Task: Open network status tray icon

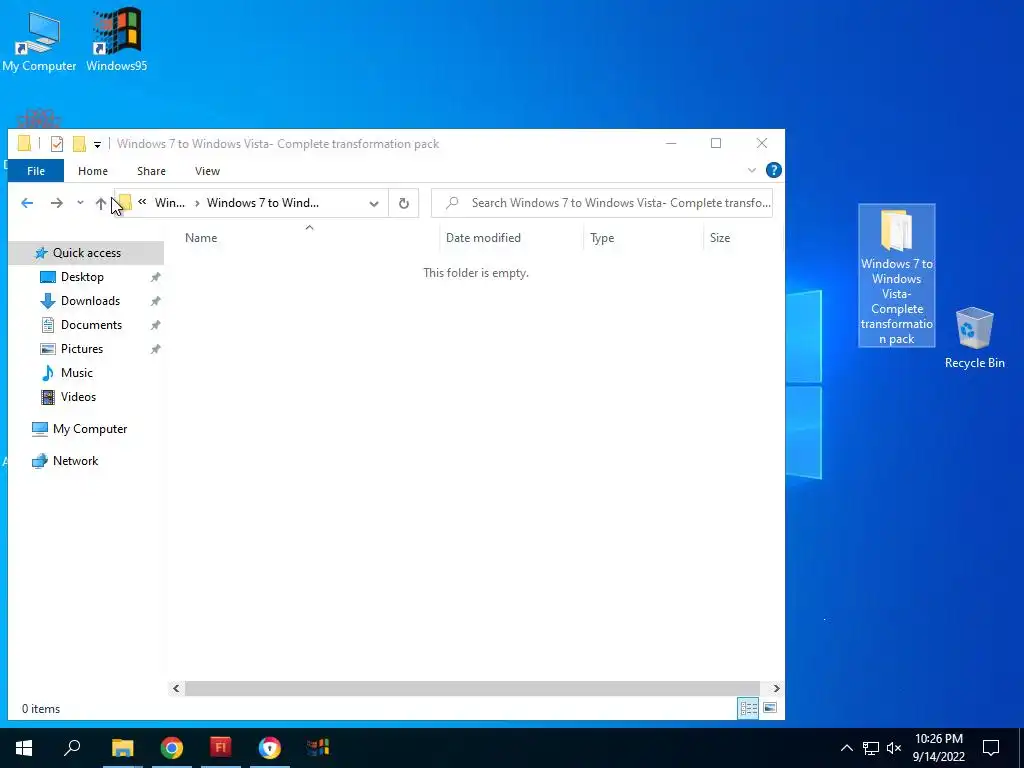Action: click(871, 748)
